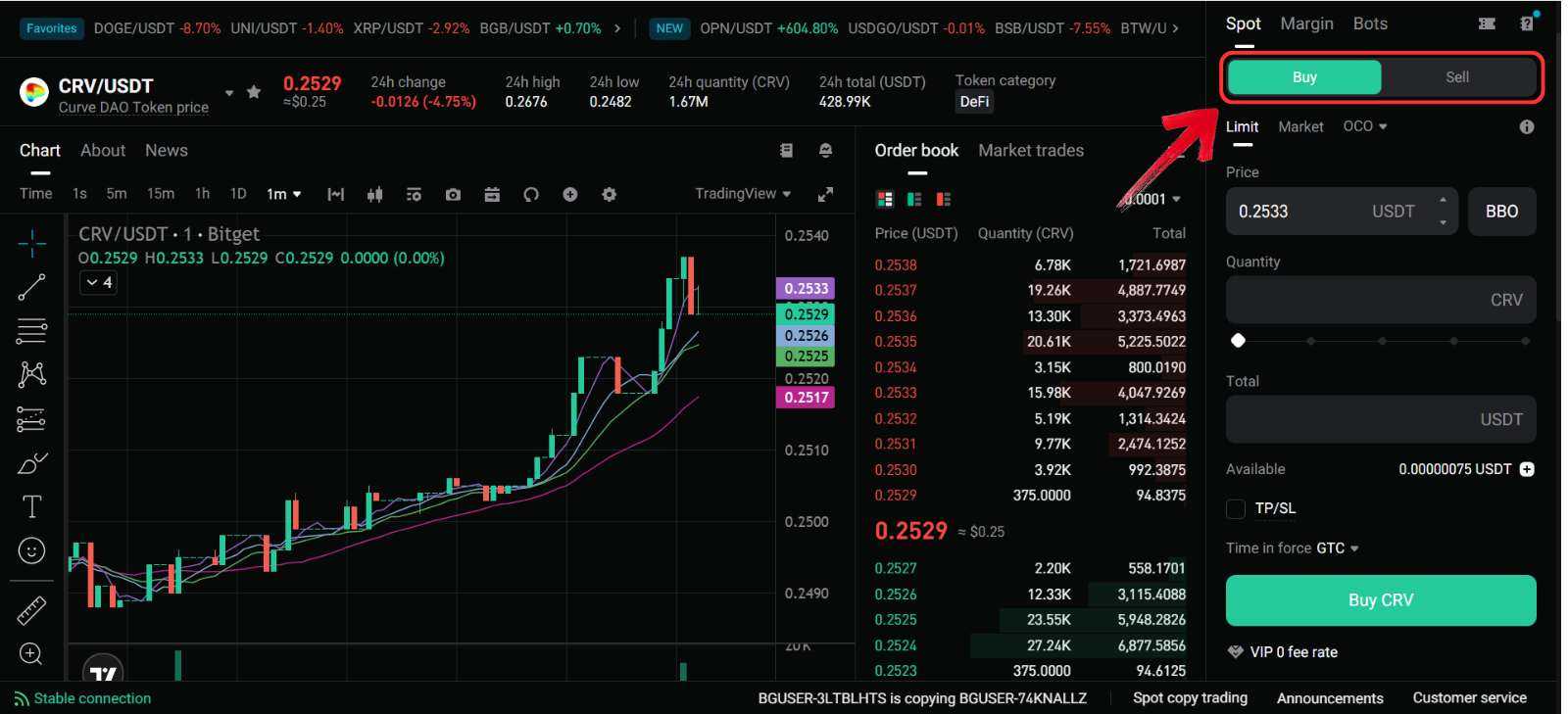1568x714 pixels.
Task: Show more new listings with the arrow
Action: tap(1175, 28)
